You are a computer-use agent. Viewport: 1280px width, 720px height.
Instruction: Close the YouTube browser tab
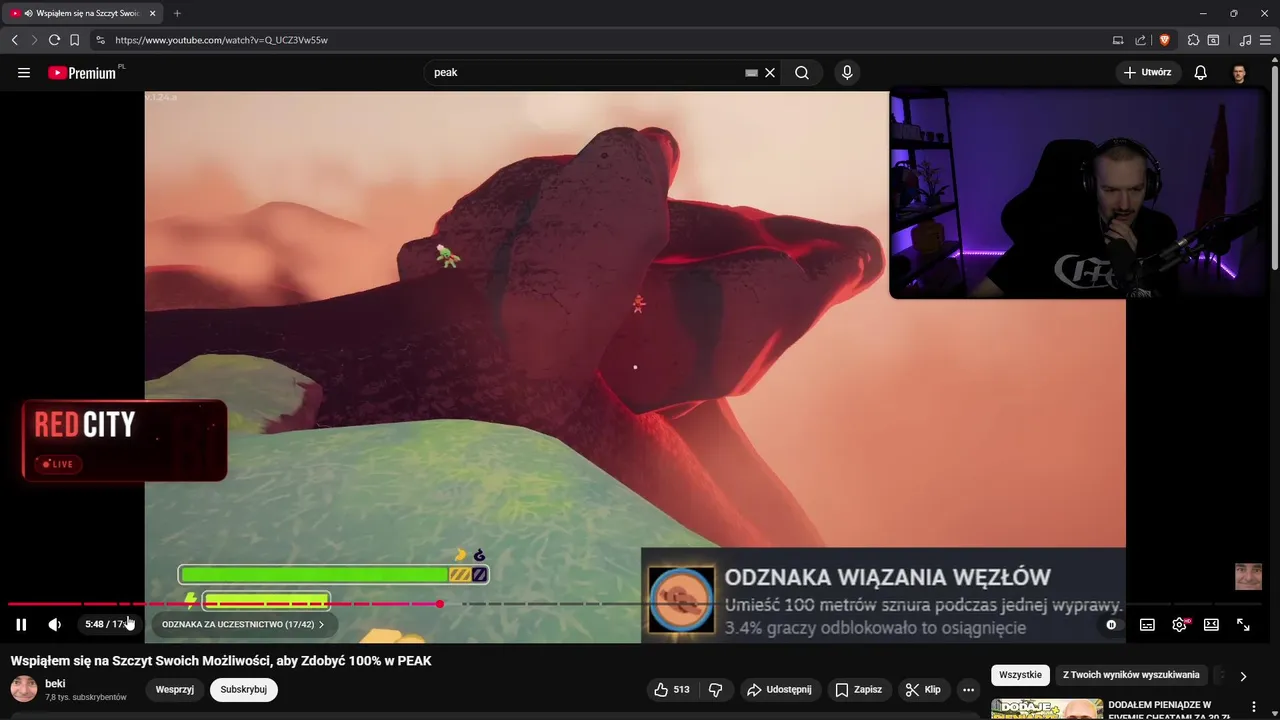click(153, 13)
